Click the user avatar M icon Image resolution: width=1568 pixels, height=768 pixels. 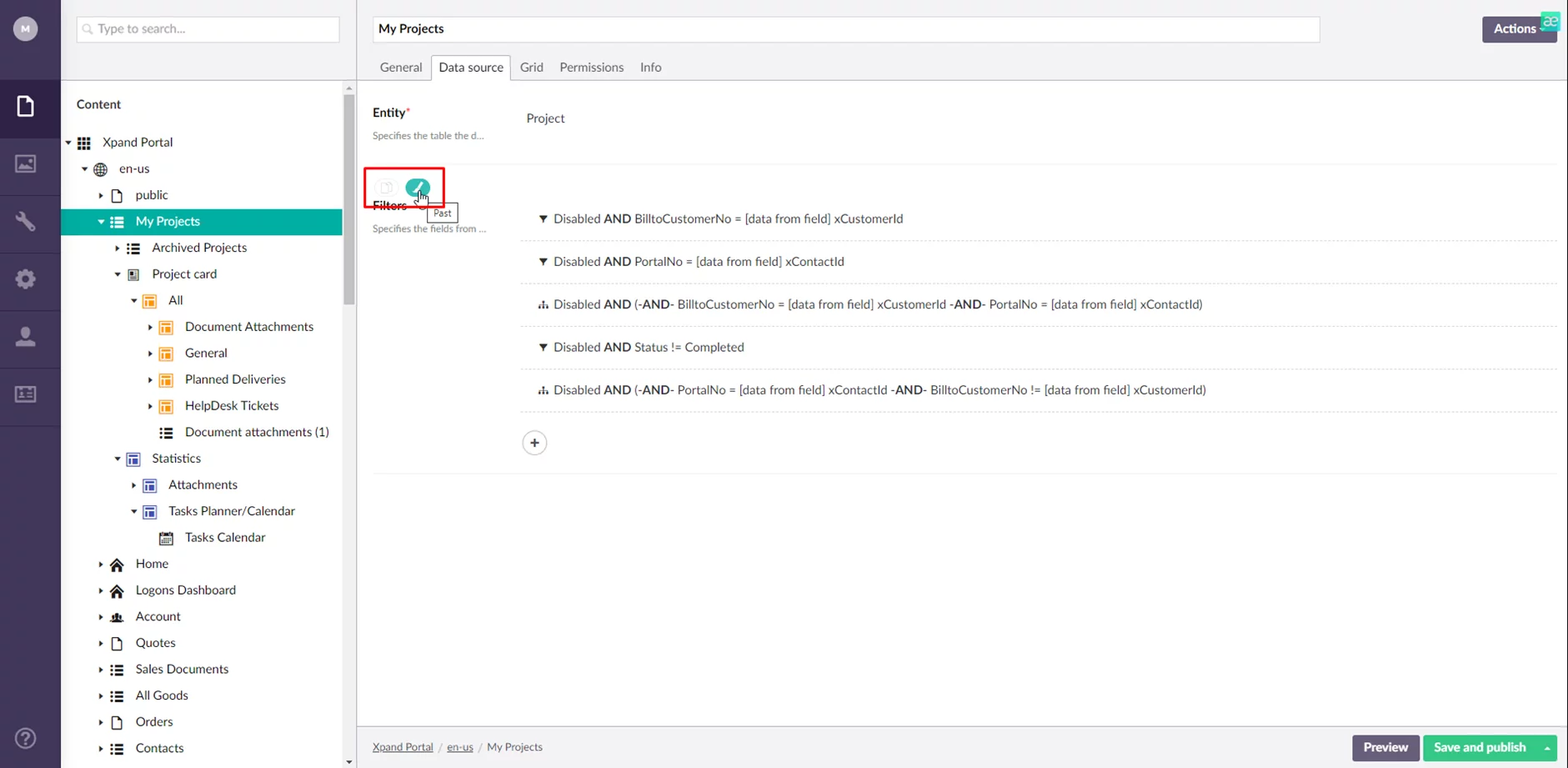point(26,29)
